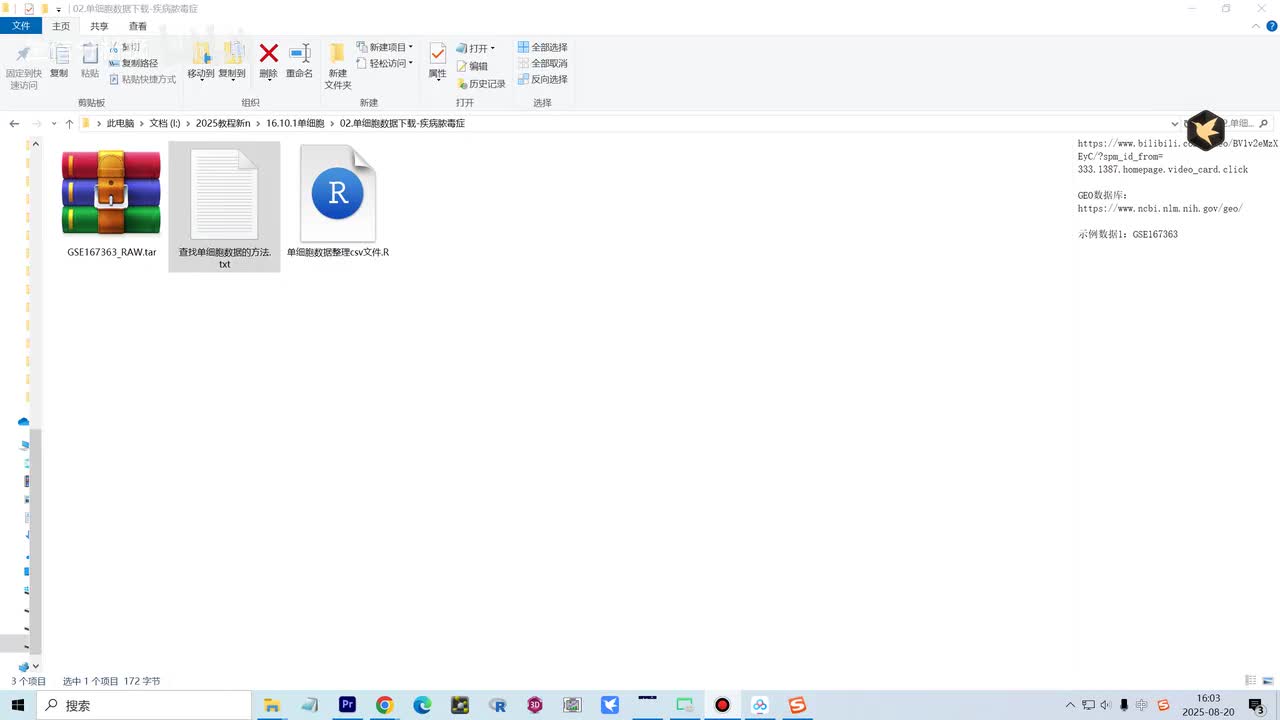Click the 固定到快速访问 pin icon
Viewport: 1280px width, 720px height.
[23, 55]
